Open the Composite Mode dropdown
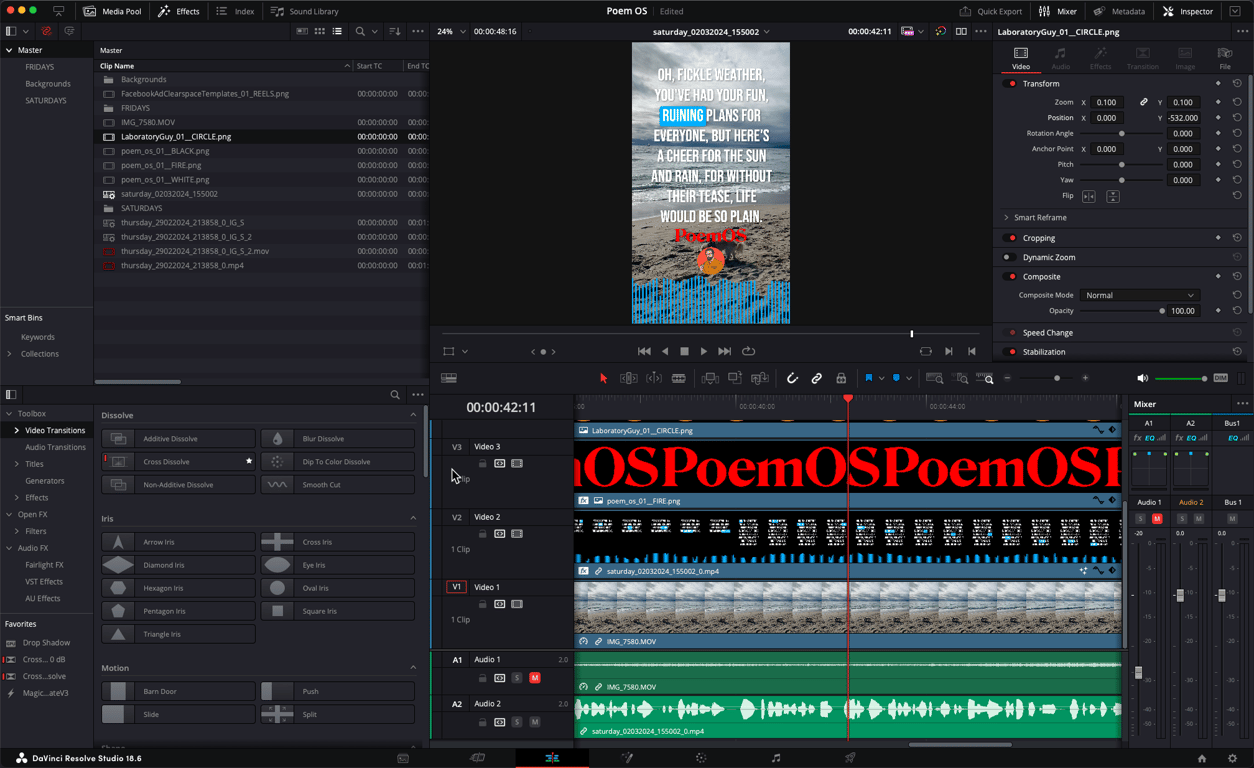This screenshot has width=1254, height=768. 1139,294
